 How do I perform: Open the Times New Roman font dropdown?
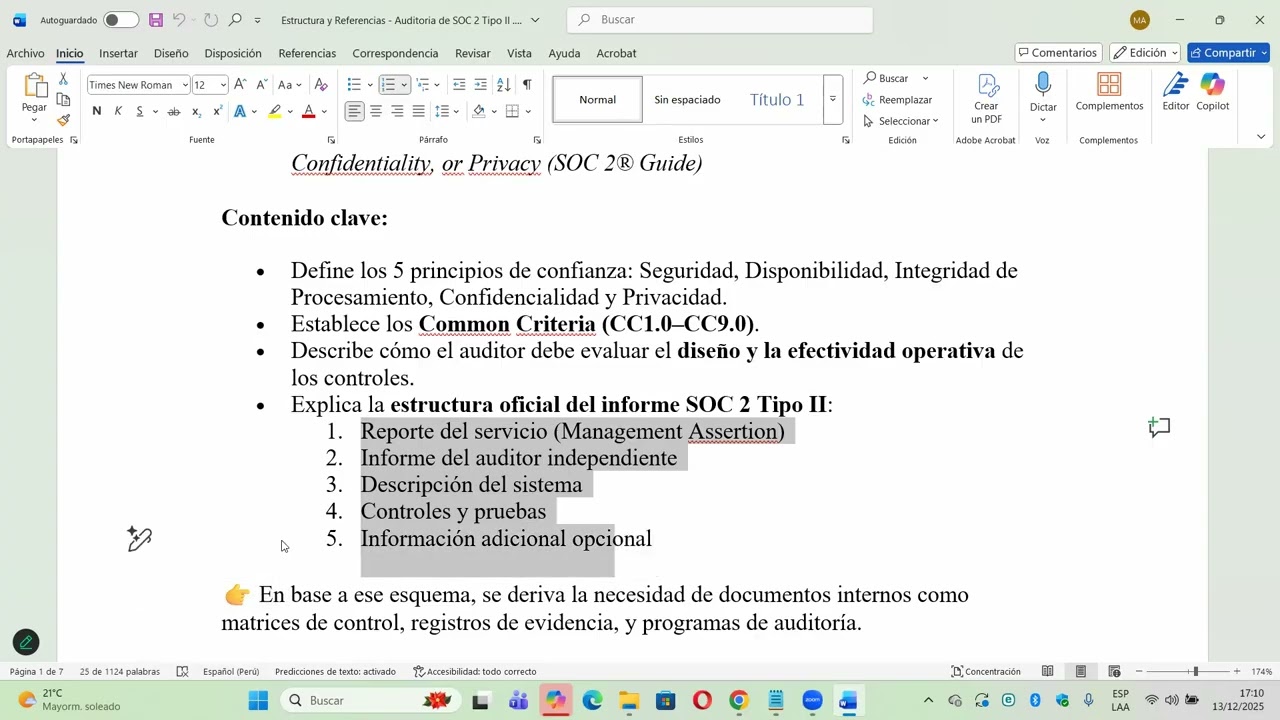coord(185,85)
